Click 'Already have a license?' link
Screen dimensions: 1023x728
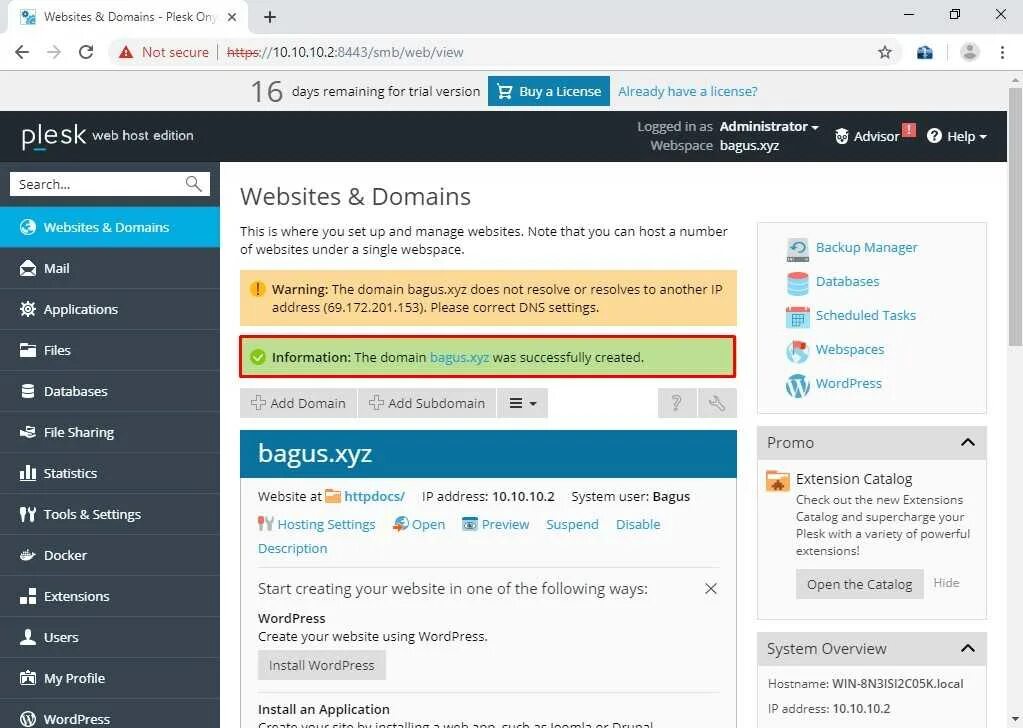(x=688, y=91)
